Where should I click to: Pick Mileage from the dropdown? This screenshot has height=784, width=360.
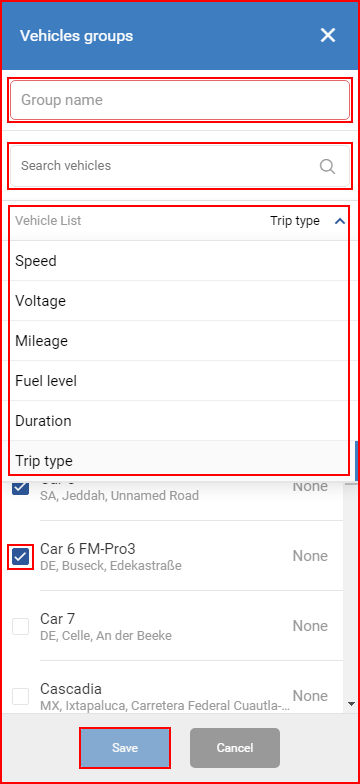point(179,341)
